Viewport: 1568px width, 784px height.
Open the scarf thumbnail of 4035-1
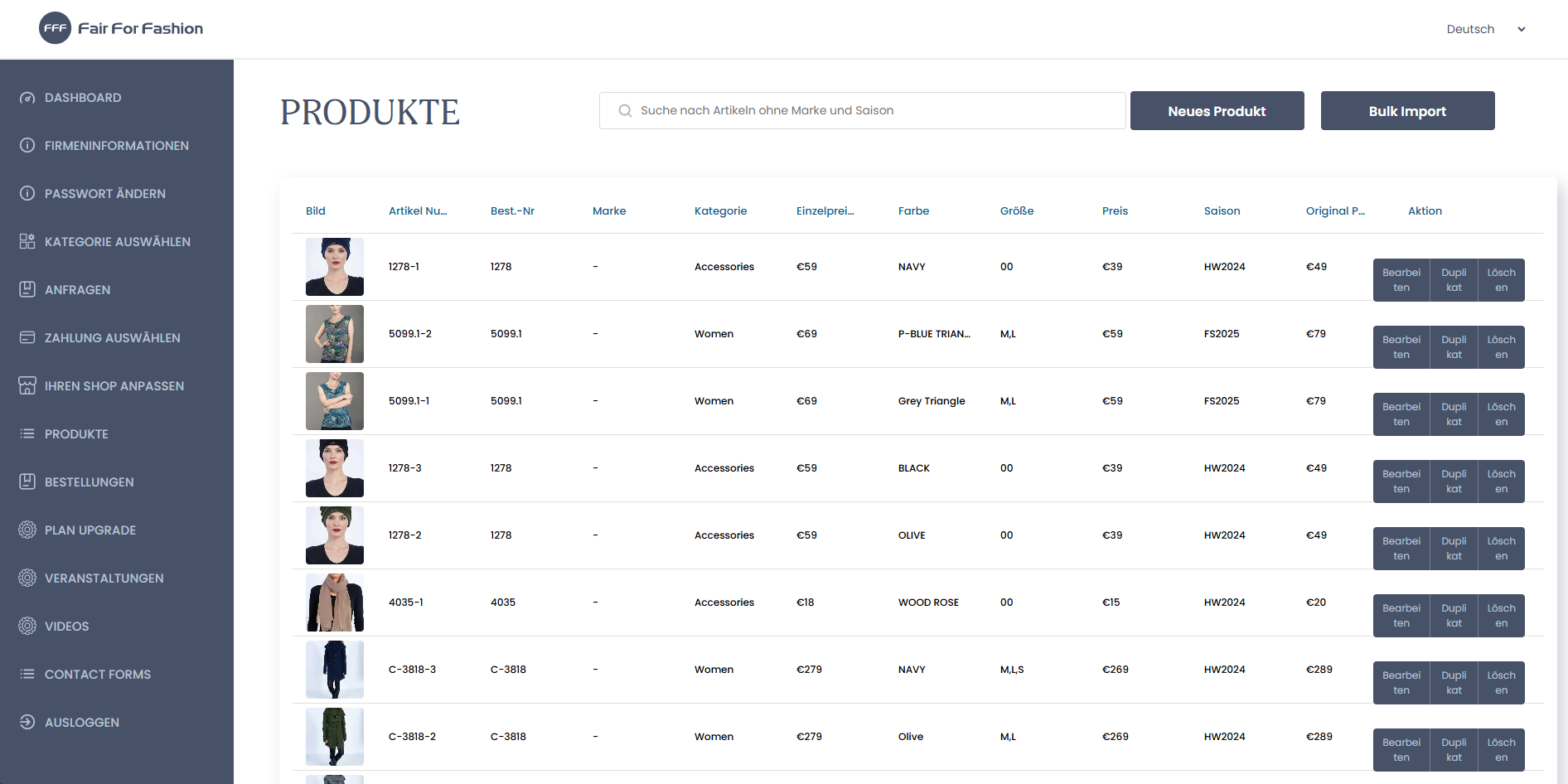335,603
